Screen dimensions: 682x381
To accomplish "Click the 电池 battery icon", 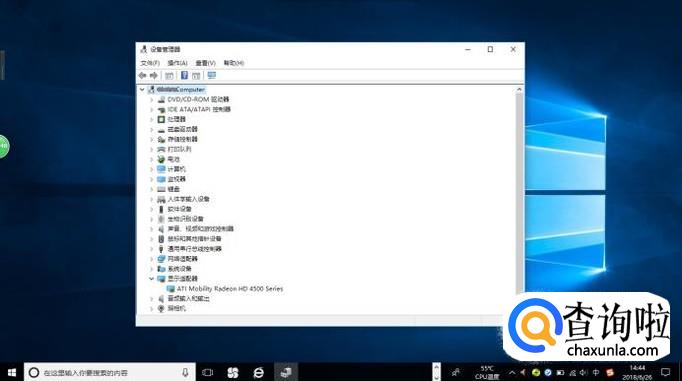I will 161,159.
